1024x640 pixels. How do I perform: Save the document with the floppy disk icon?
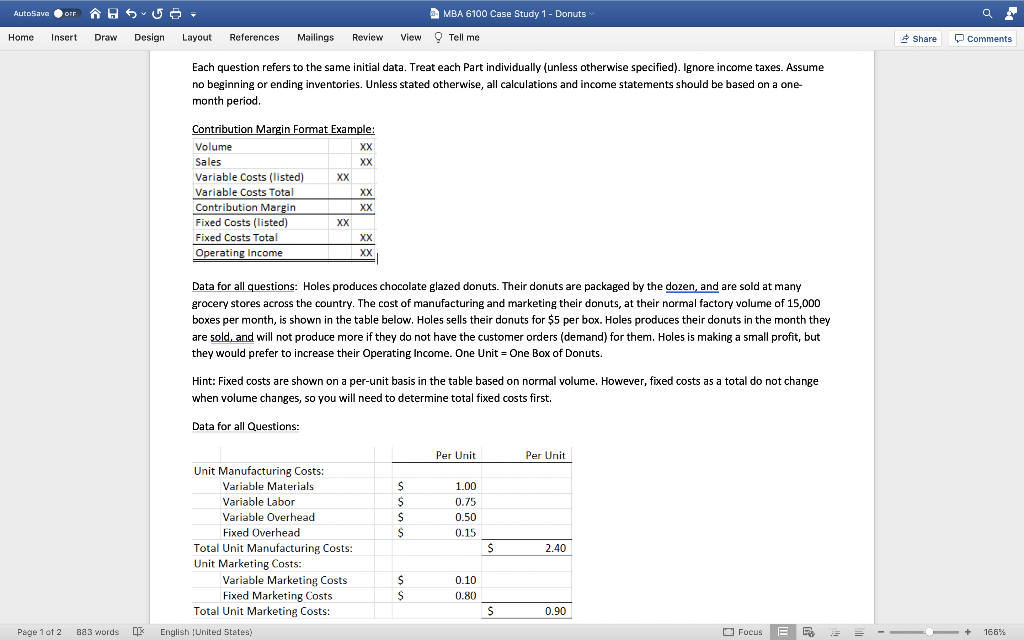[113, 14]
